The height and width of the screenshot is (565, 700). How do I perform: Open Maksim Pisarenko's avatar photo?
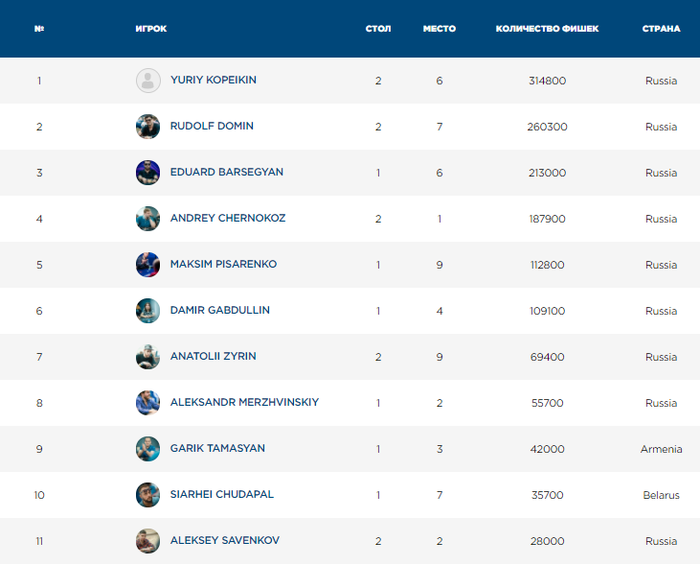pos(148,264)
